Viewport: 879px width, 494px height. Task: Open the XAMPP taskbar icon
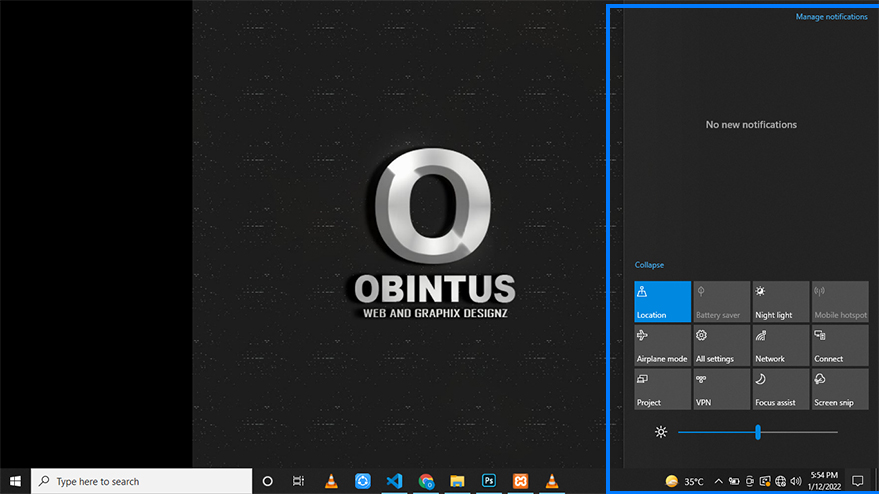click(520, 481)
